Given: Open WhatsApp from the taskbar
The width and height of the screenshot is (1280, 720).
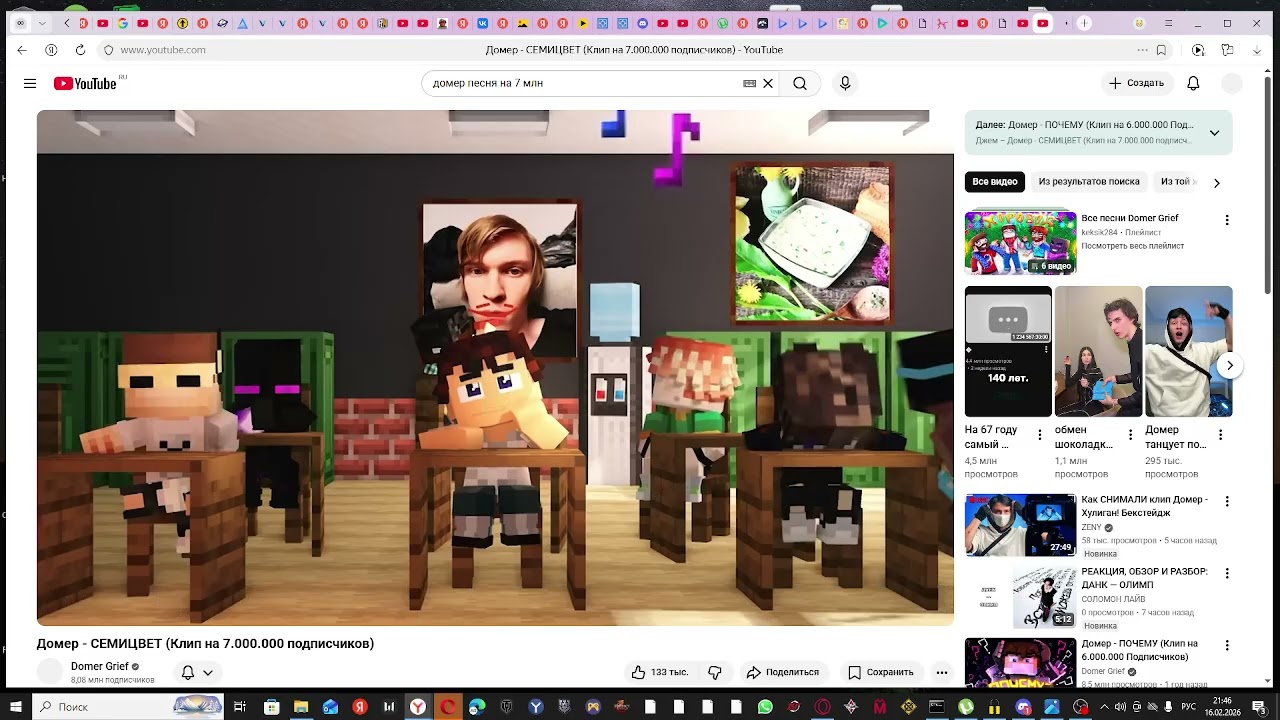Looking at the screenshot, I should [766, 707].
